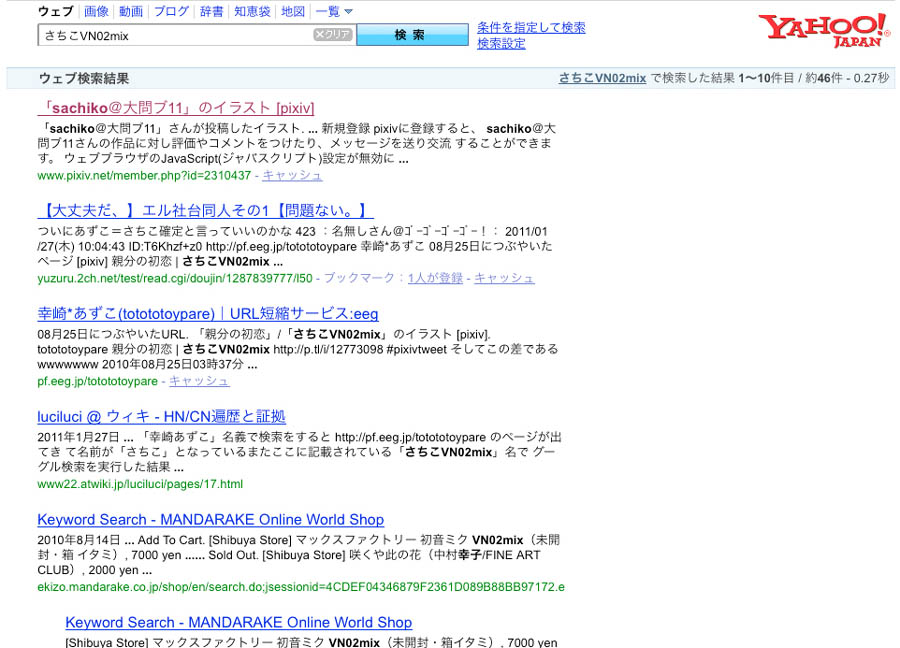900x648 pixels.
Task: View キャッシュ for the pixiv.net result
Action: (x=292, y=175)
